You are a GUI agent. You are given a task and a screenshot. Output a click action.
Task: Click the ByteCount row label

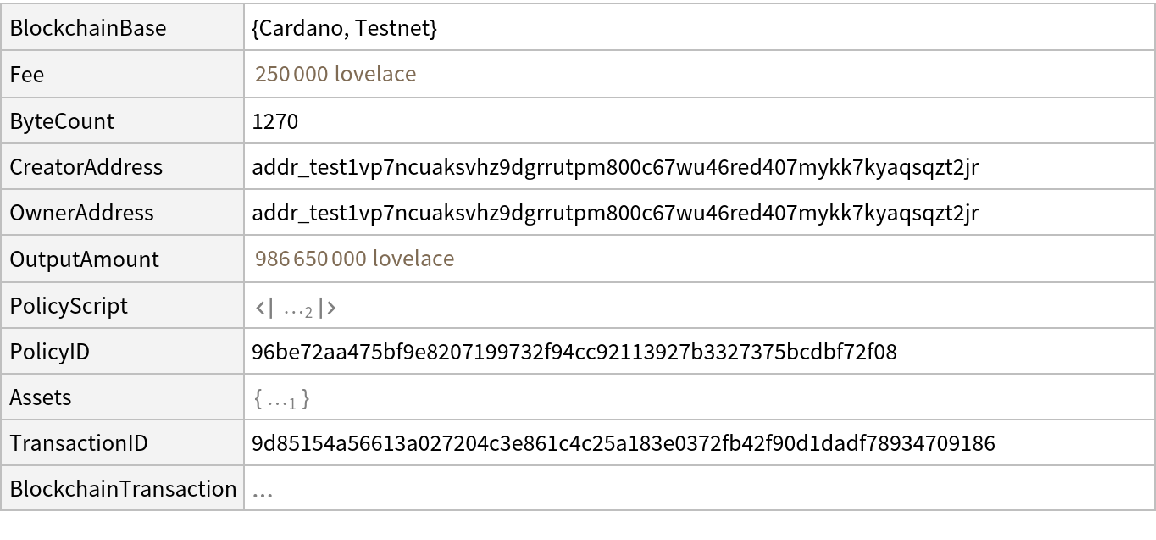click(x=62, y=122)
